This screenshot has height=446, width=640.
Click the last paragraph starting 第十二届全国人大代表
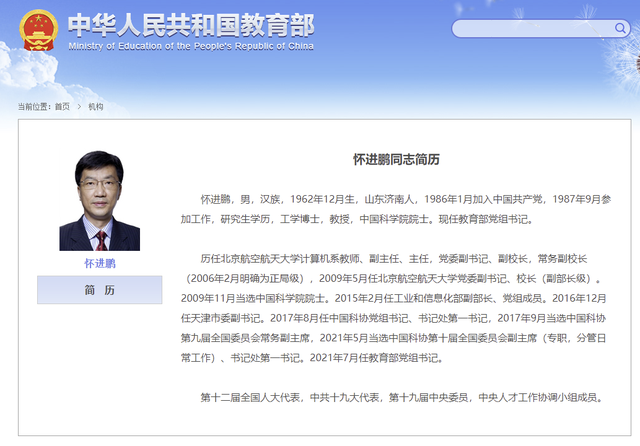[400, 397]
